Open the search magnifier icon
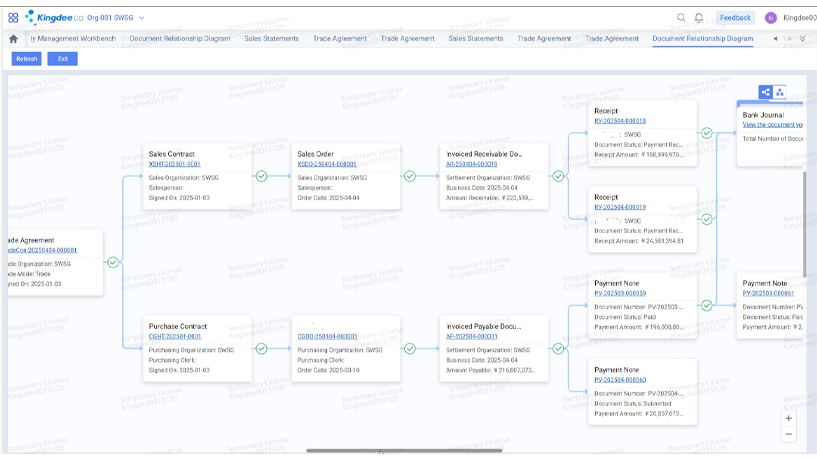Viewport: 817px width, 459px height. click(682, 18)
